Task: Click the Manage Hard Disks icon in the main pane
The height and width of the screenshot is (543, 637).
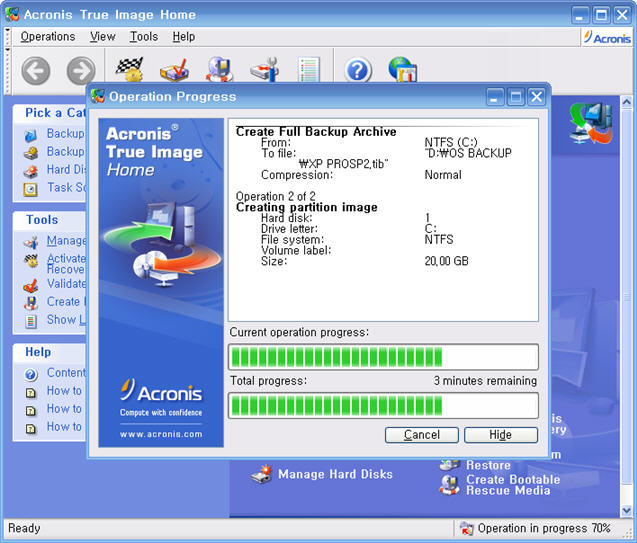Action: click(262, 474)
